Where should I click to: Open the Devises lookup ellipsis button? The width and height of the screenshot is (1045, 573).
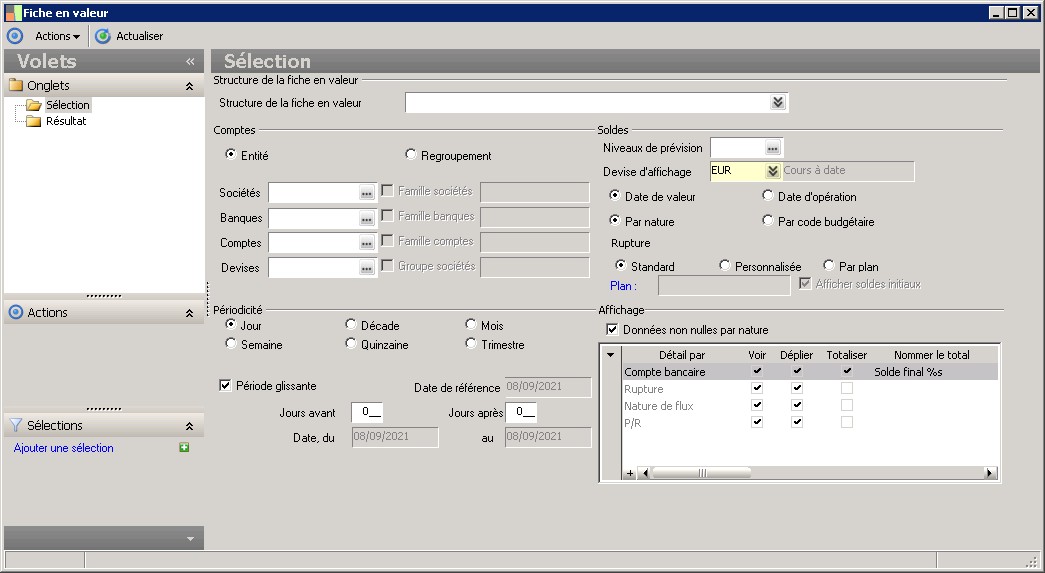pos(366,268)
